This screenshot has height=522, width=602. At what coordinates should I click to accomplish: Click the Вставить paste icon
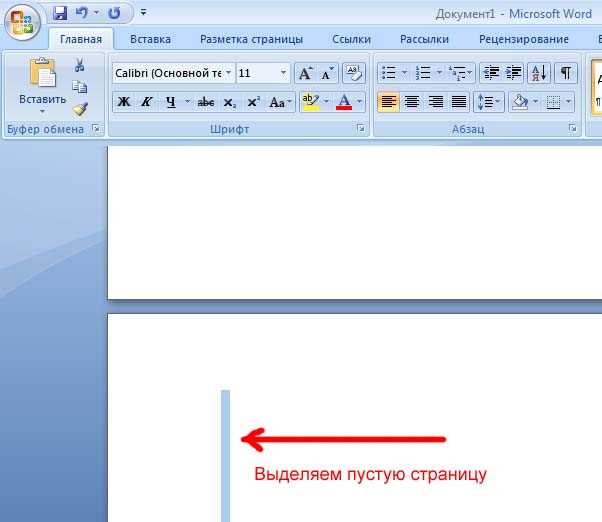coord(43,73)
